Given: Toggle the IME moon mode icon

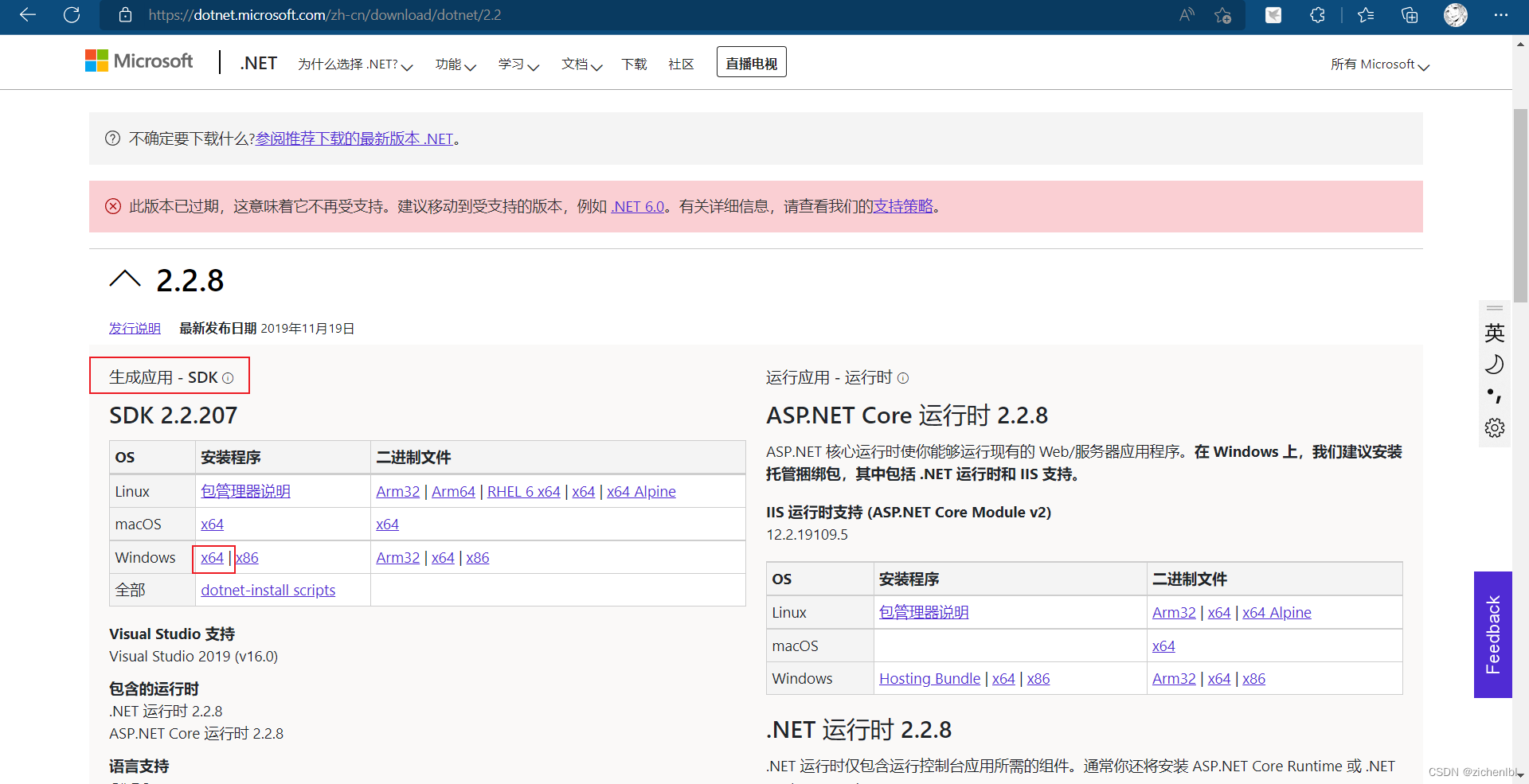Looking at the screenshot, I should [x=1495, y=365].
